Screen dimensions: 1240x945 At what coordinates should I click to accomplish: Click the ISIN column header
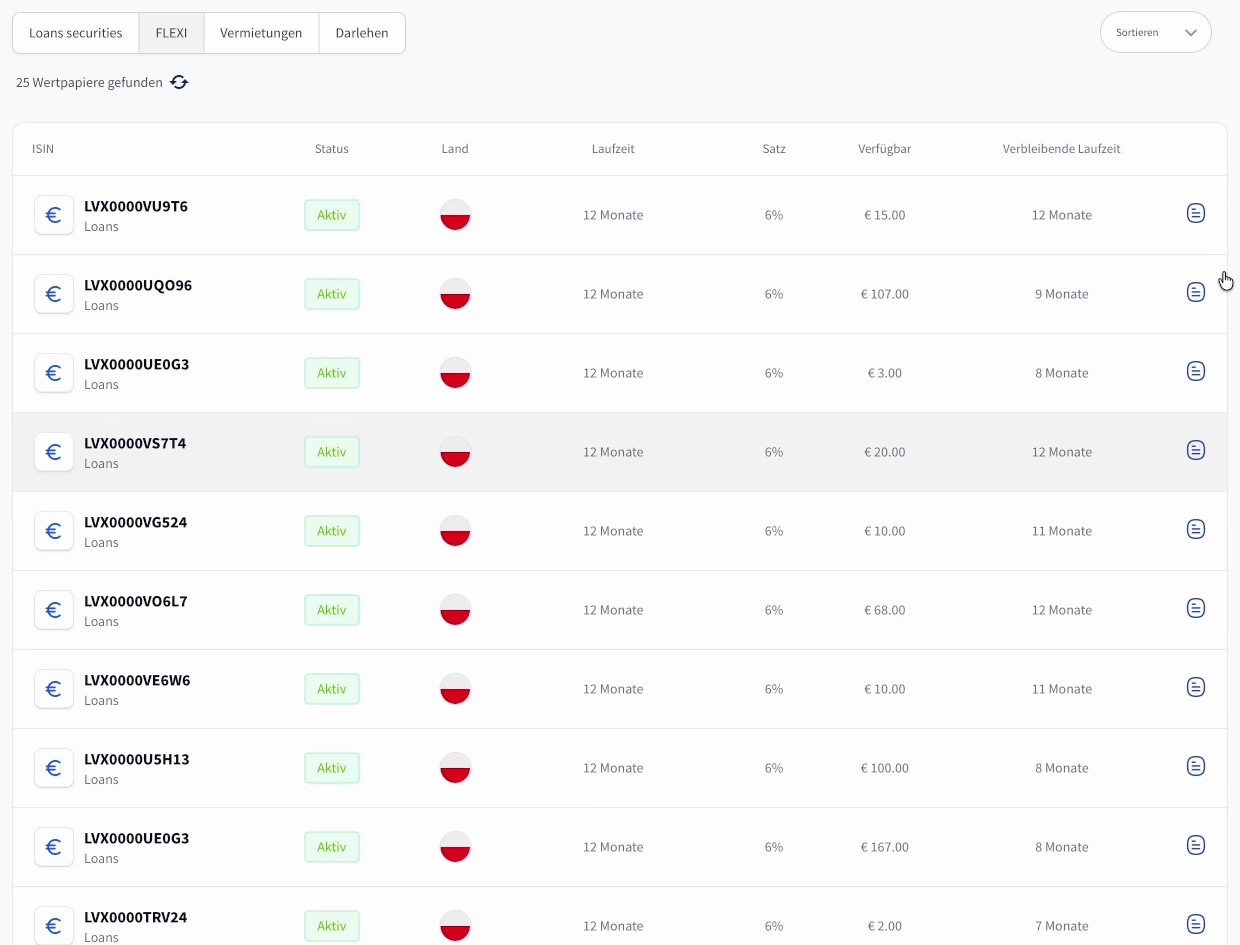pyautogui.click(x=43, y=149)
